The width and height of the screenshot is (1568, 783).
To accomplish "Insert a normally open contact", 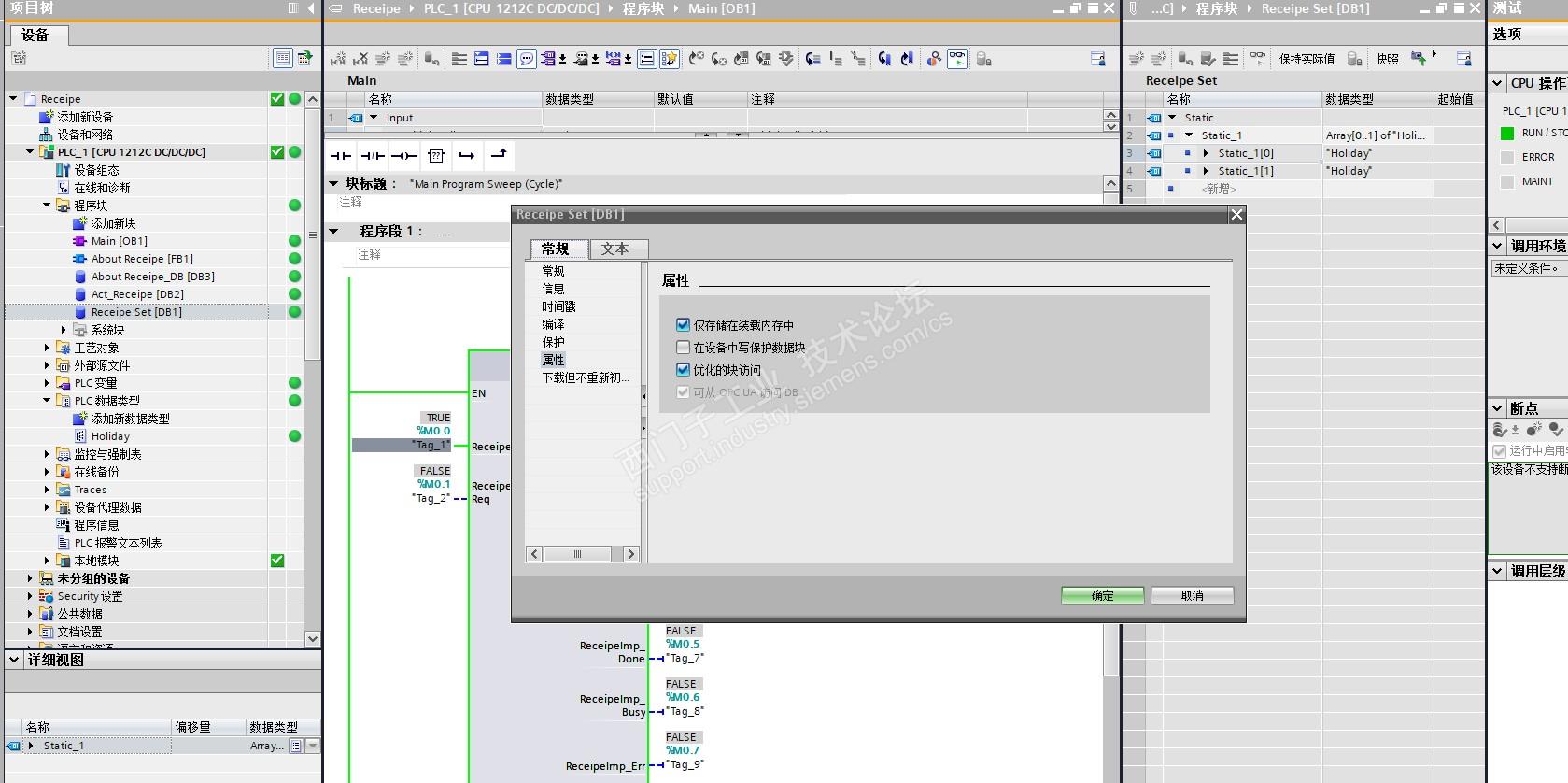I will pos(341,155).
